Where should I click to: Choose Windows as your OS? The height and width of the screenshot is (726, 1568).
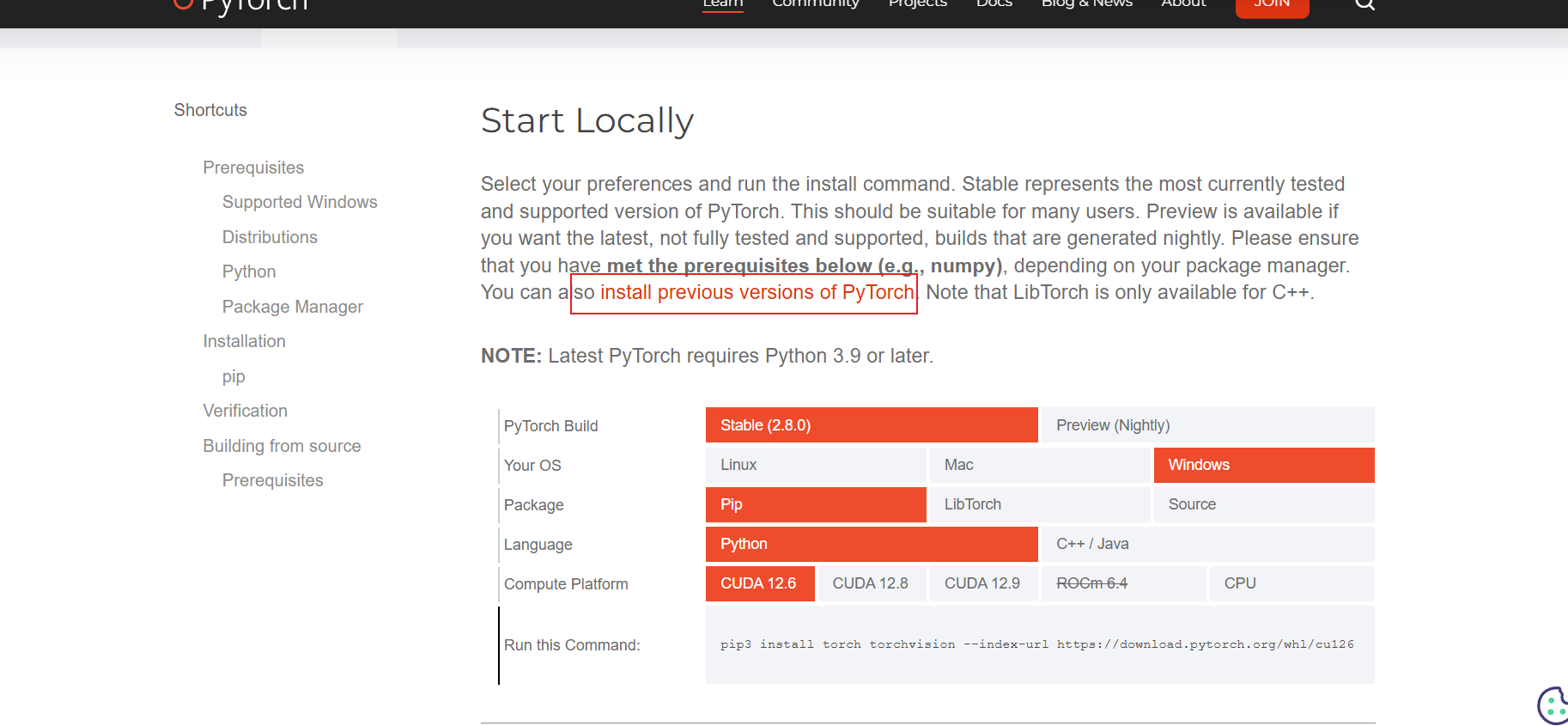1264,465
